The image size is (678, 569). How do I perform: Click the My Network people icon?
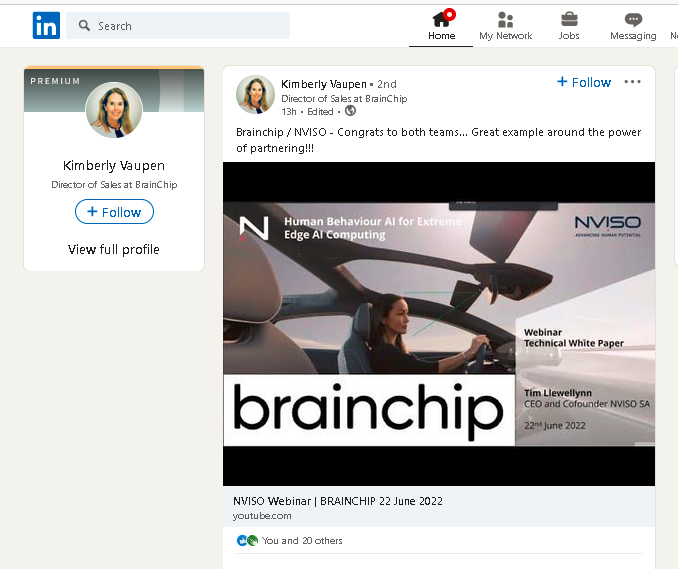(505, 19)
